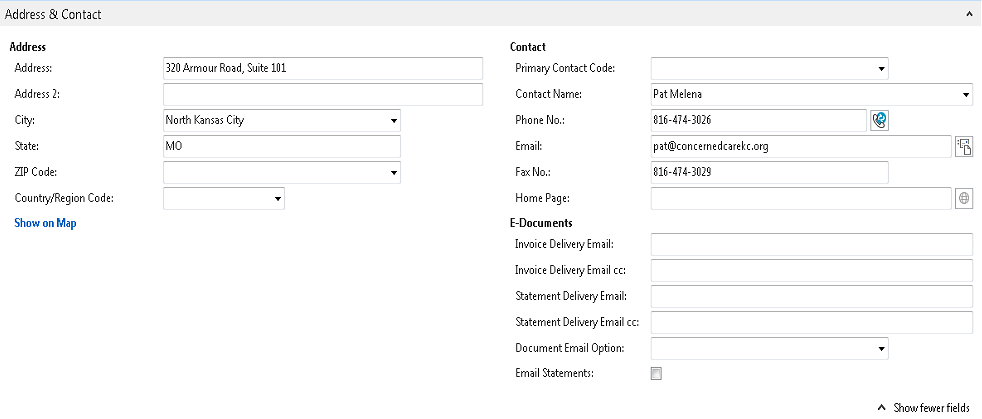Click the empty Home Page field

(802, 199)
